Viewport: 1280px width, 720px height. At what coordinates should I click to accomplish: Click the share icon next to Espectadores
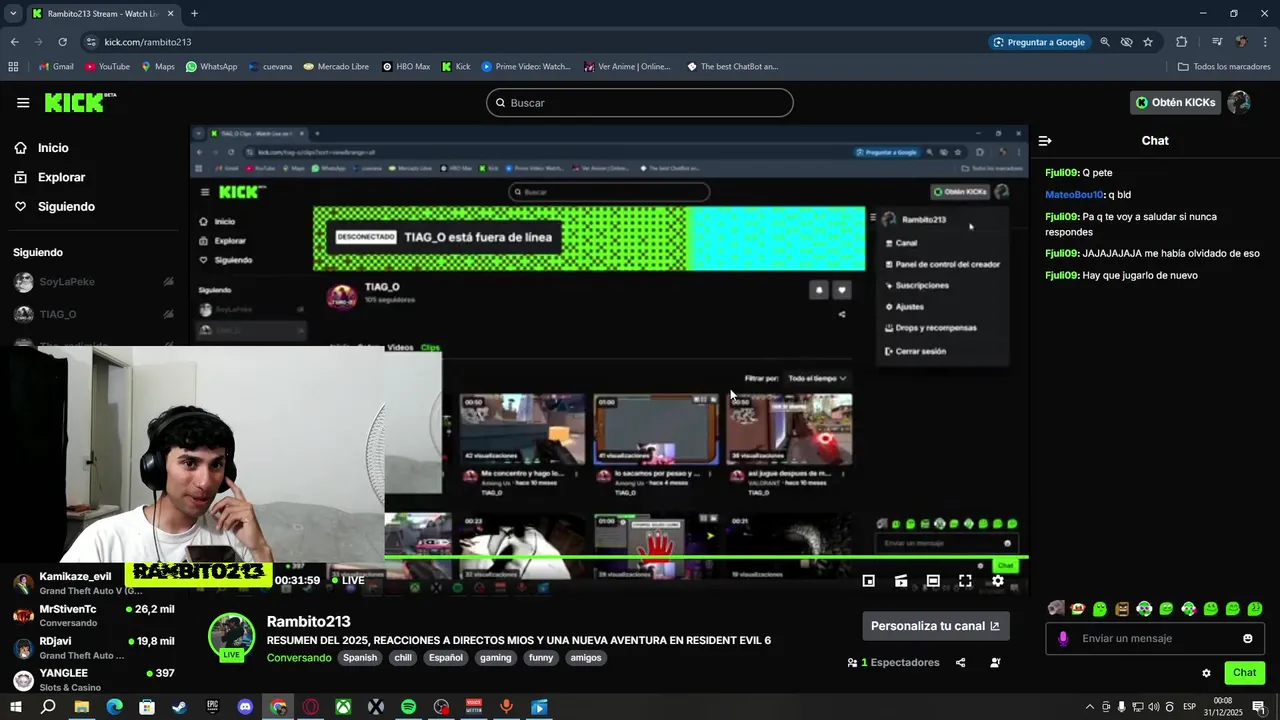tap(961, 662)
